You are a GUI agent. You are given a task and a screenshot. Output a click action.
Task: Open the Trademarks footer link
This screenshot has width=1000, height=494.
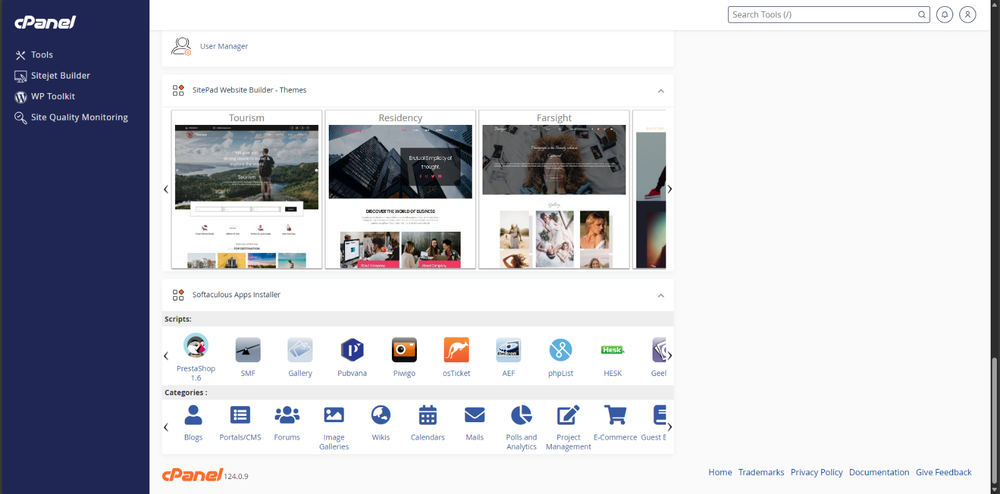pos(761,472)
